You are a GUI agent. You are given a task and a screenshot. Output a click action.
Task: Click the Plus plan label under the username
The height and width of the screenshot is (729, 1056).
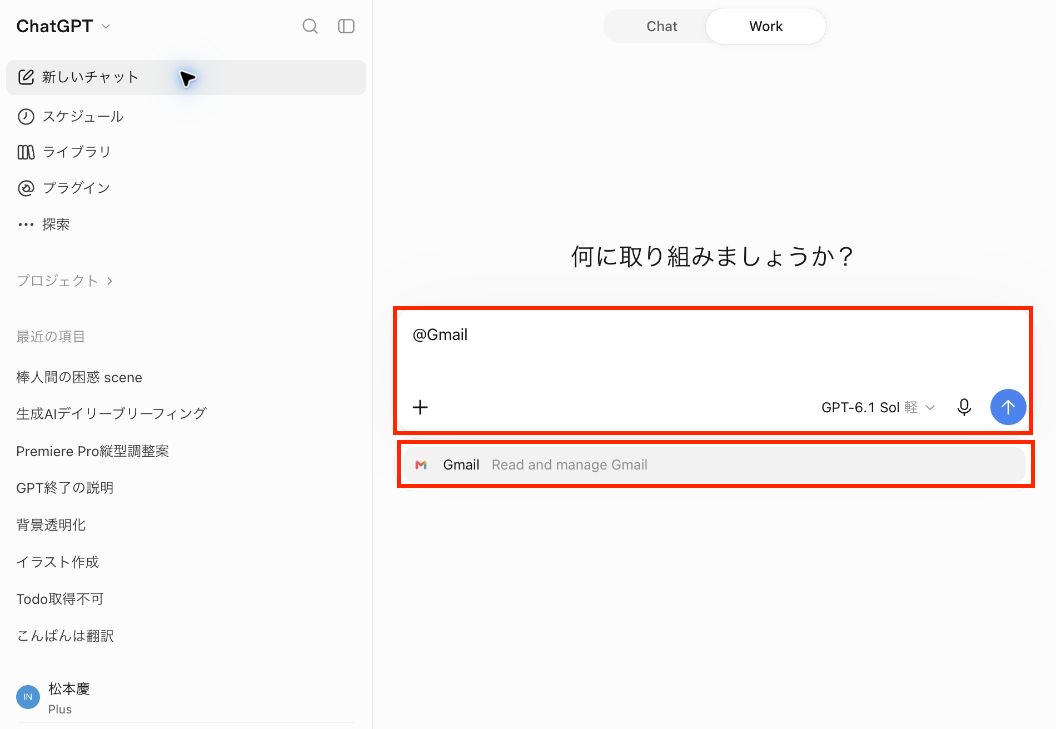click(60, 709)
